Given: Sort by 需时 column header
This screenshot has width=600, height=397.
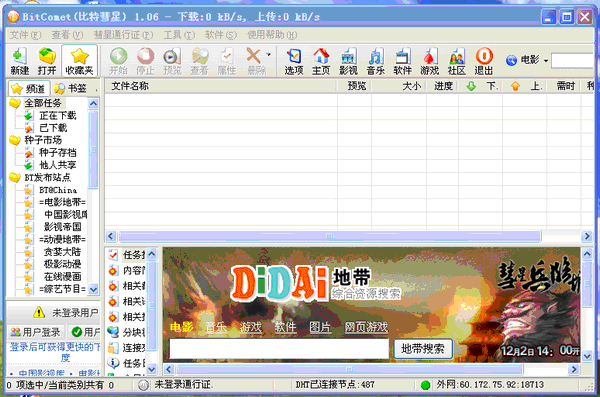Looking at the screenshot, I should pos(564,86).
